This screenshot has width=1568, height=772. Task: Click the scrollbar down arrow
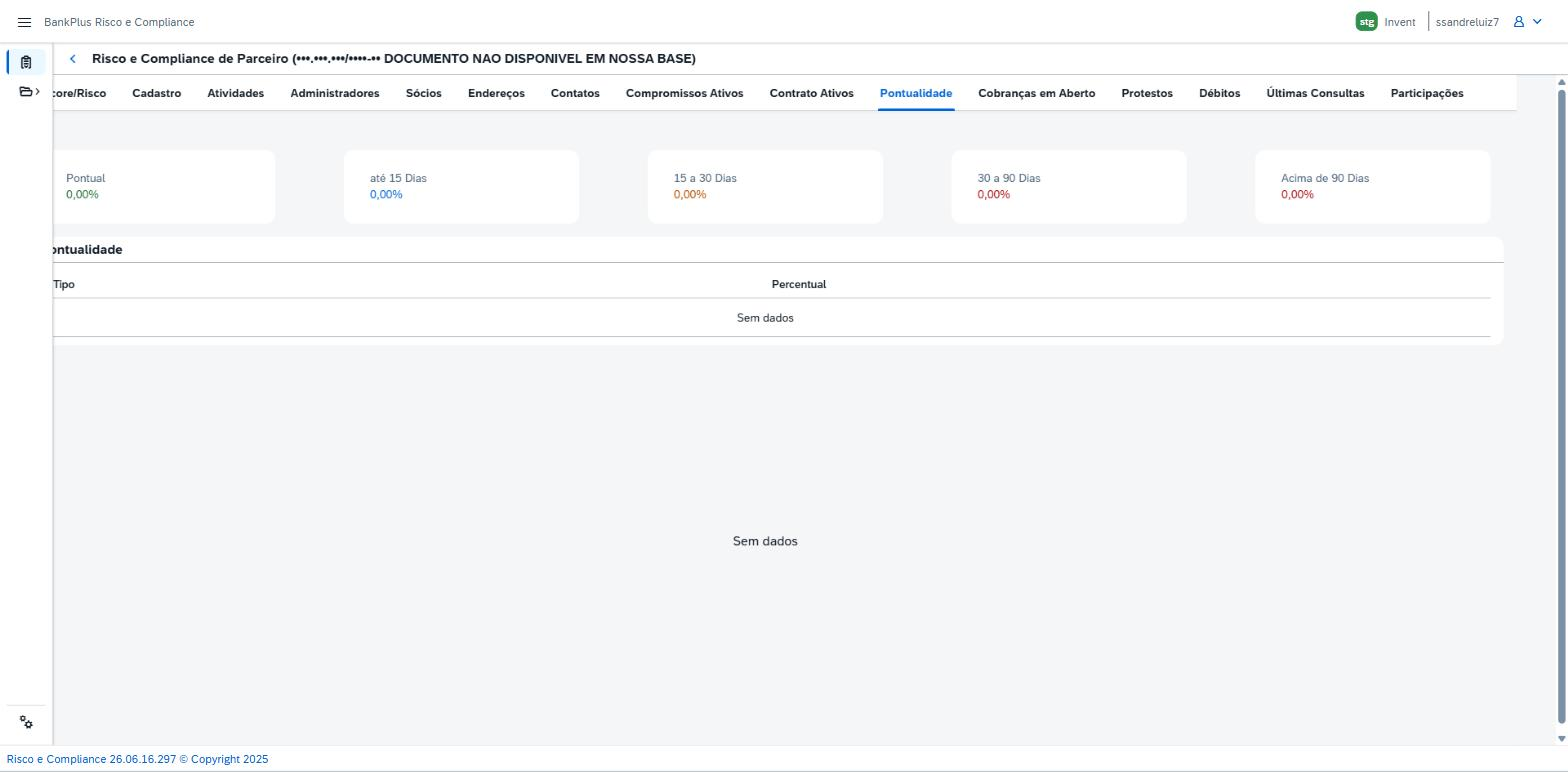(x=1562, y=739)
